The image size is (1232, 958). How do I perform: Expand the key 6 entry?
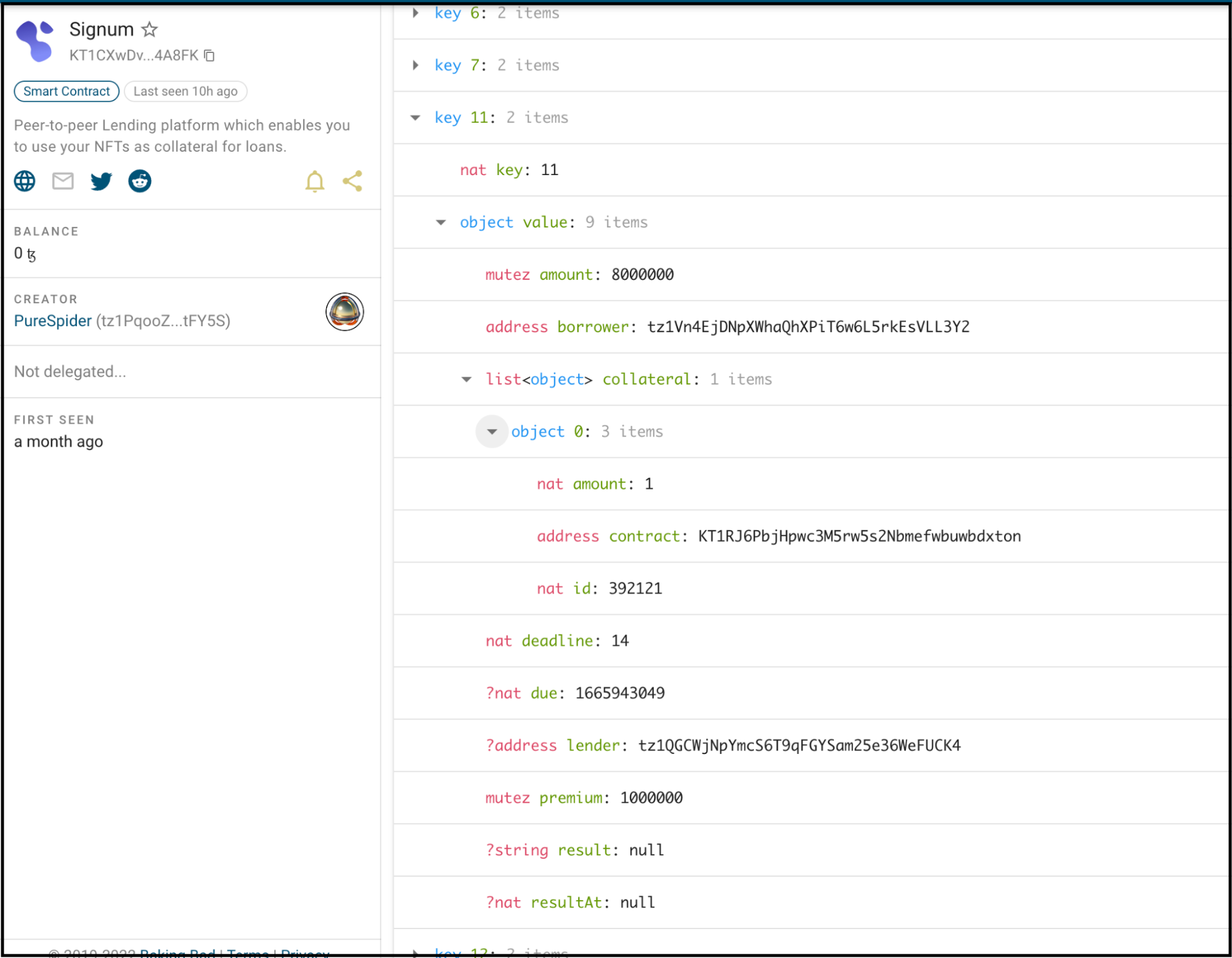(x=416, y=12)
